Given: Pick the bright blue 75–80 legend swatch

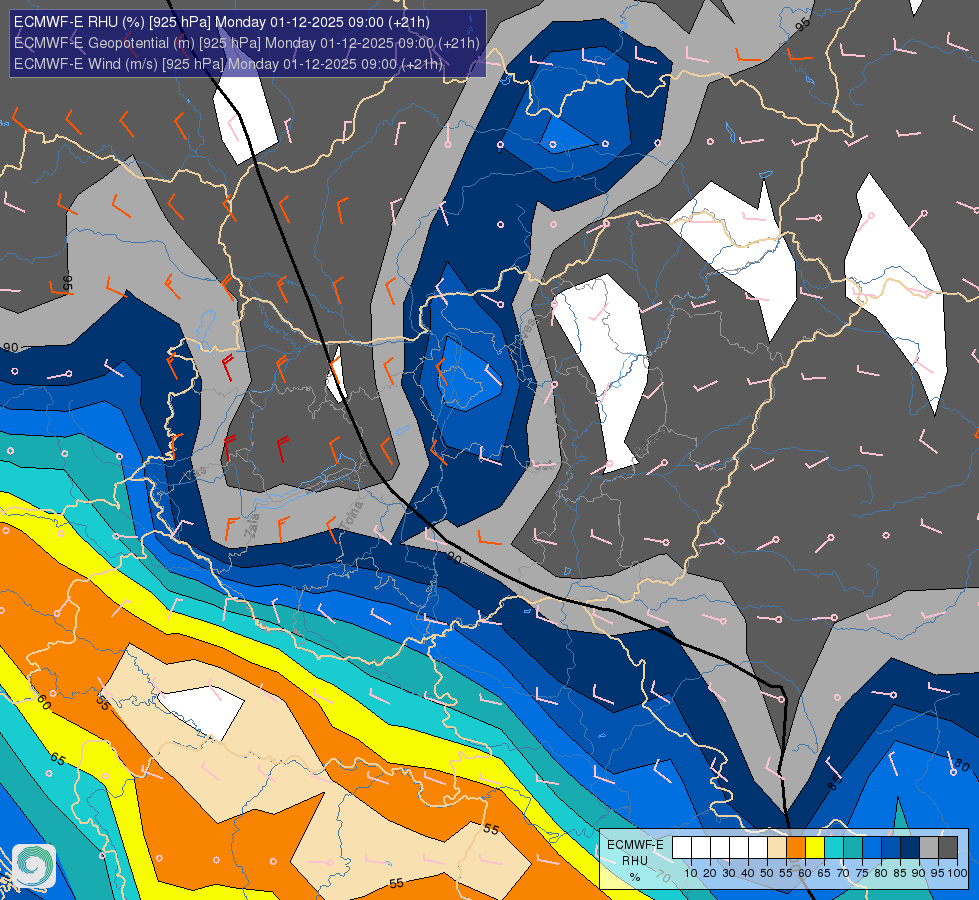Looking at the screenshot, I should click(x=872, y=848).
